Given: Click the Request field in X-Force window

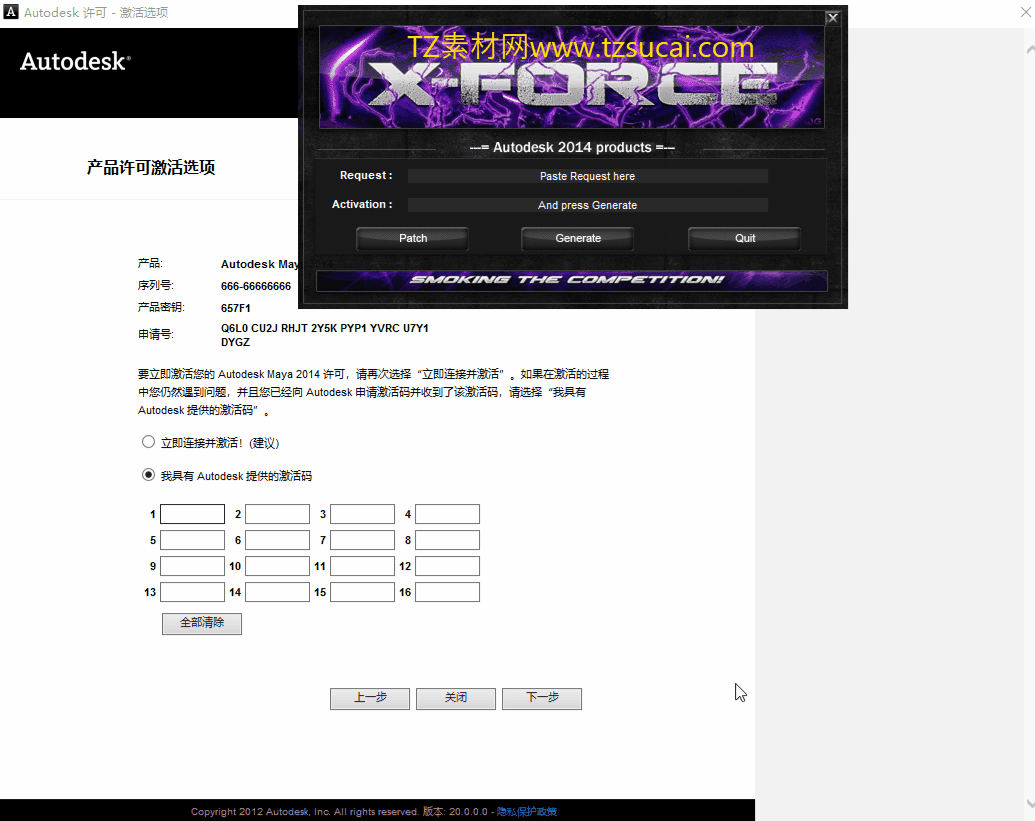Looking at the screenshot, I should pyautogui.click(x=587, y=176).
